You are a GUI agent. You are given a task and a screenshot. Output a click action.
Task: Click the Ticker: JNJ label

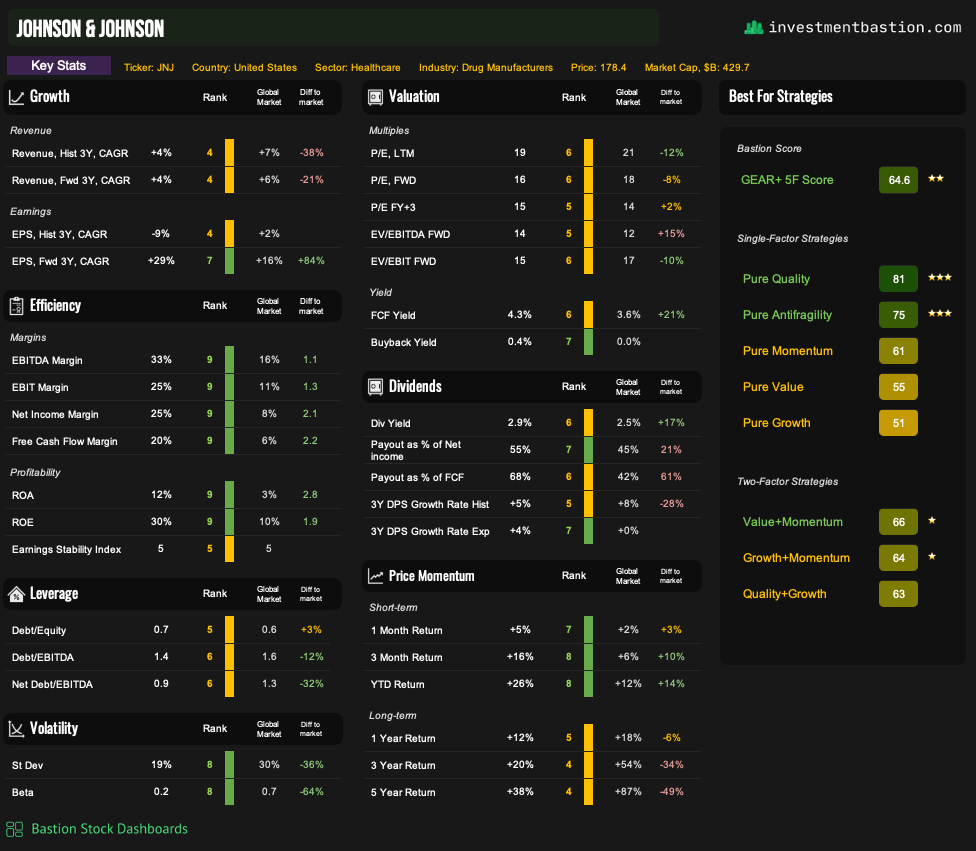click(149, 68)
